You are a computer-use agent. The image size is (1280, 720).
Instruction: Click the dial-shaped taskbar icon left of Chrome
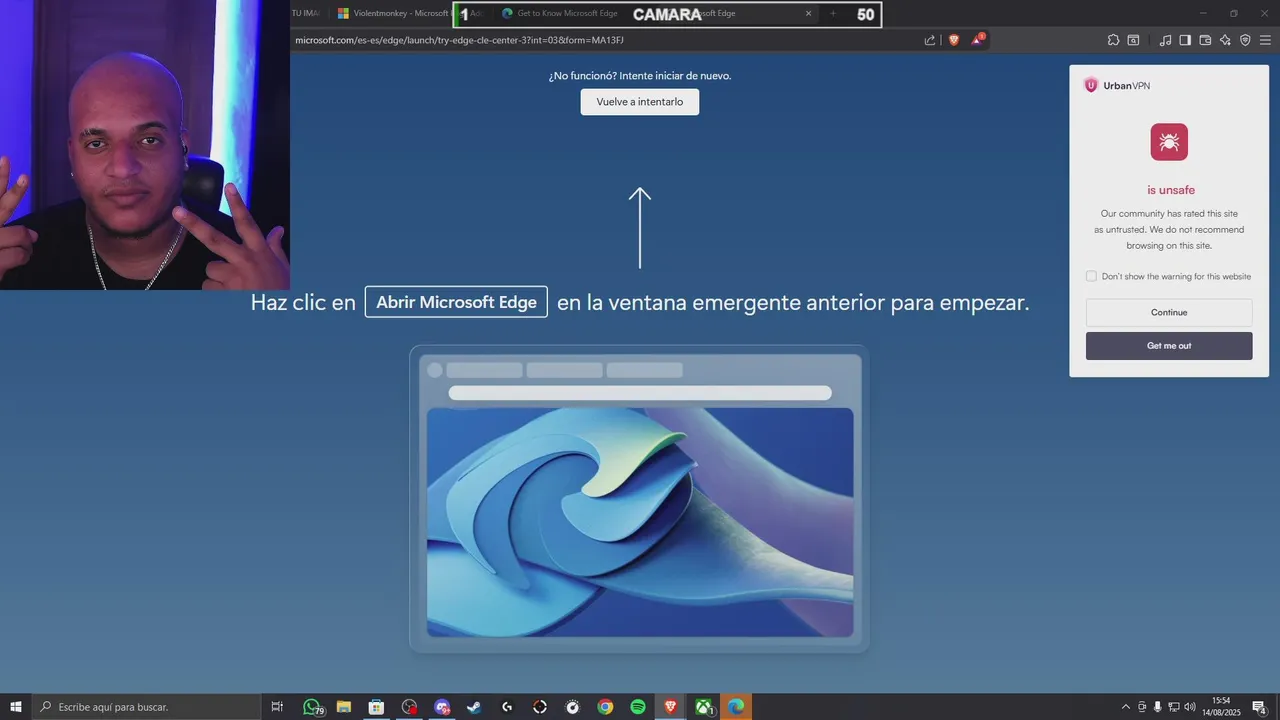572,707
